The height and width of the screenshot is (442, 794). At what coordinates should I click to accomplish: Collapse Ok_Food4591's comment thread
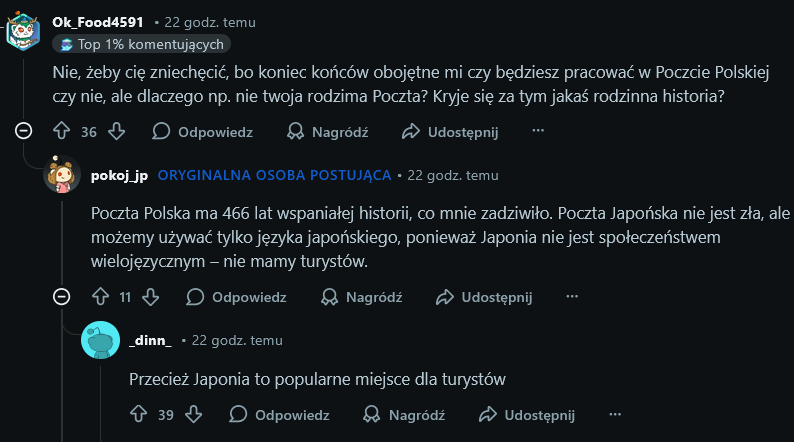23,131
